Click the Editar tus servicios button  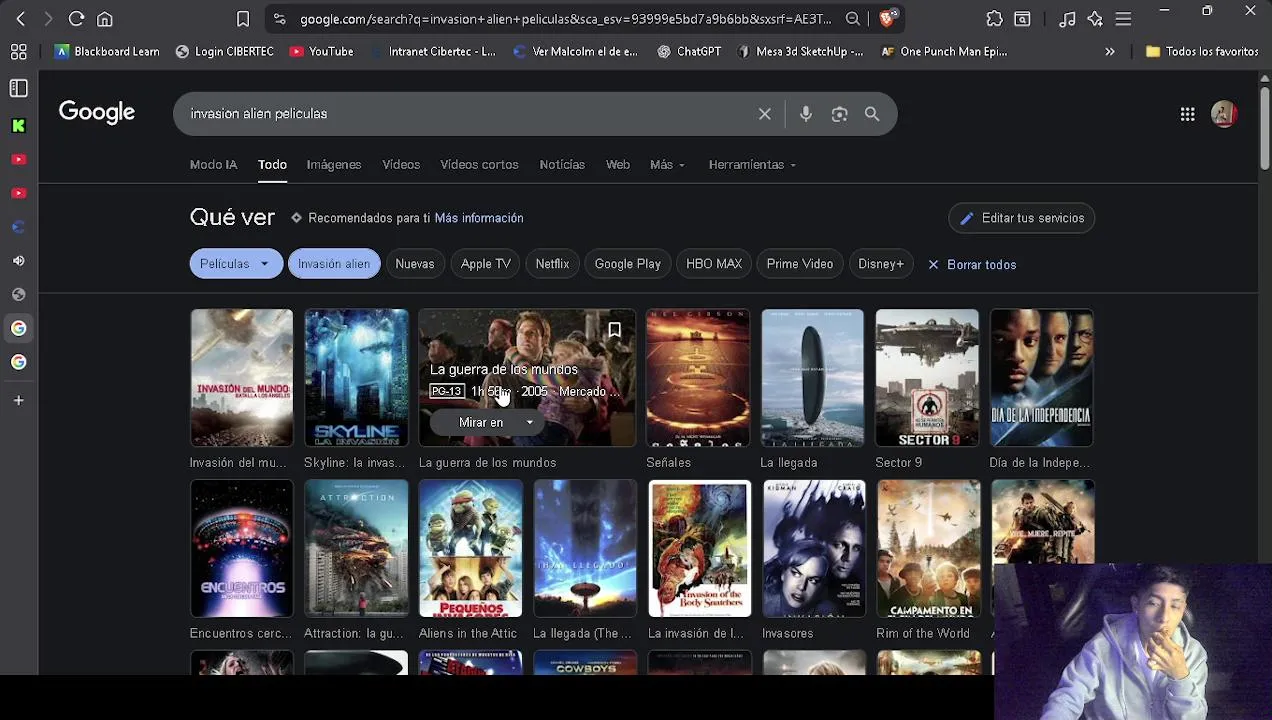(x=1022, y=218)
